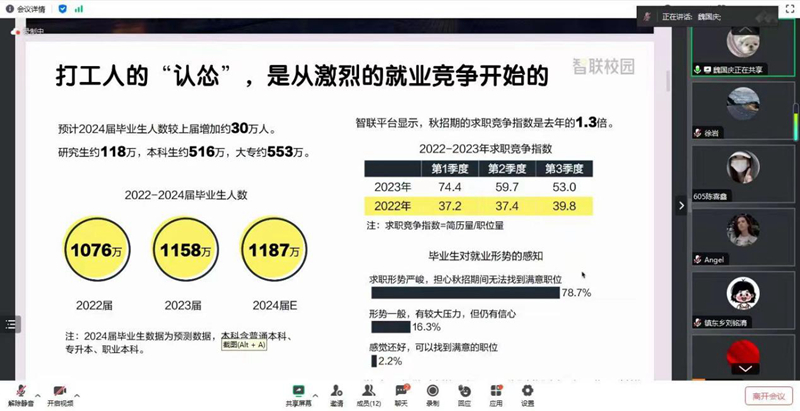Select 605陈喜鑫 participant tile
This screenshot has height=411, width=800.
739,168
